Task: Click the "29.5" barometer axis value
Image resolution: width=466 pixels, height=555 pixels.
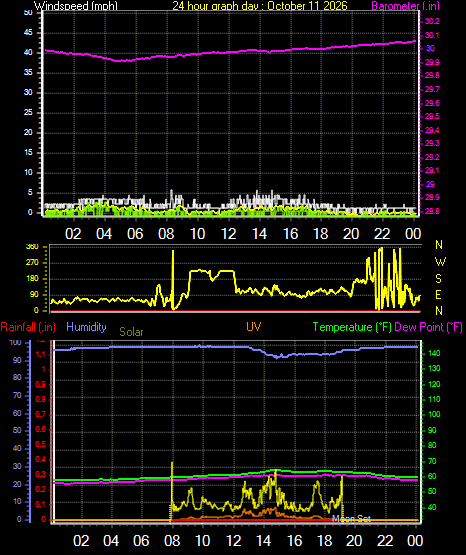Action: pos(432,116)
